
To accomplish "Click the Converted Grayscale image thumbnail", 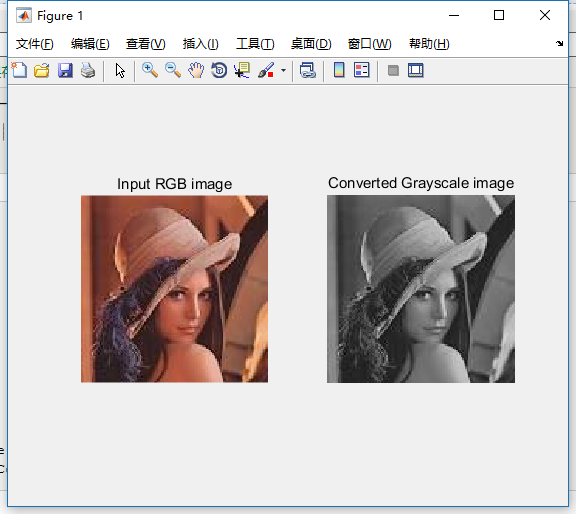I will pos(421,289).
